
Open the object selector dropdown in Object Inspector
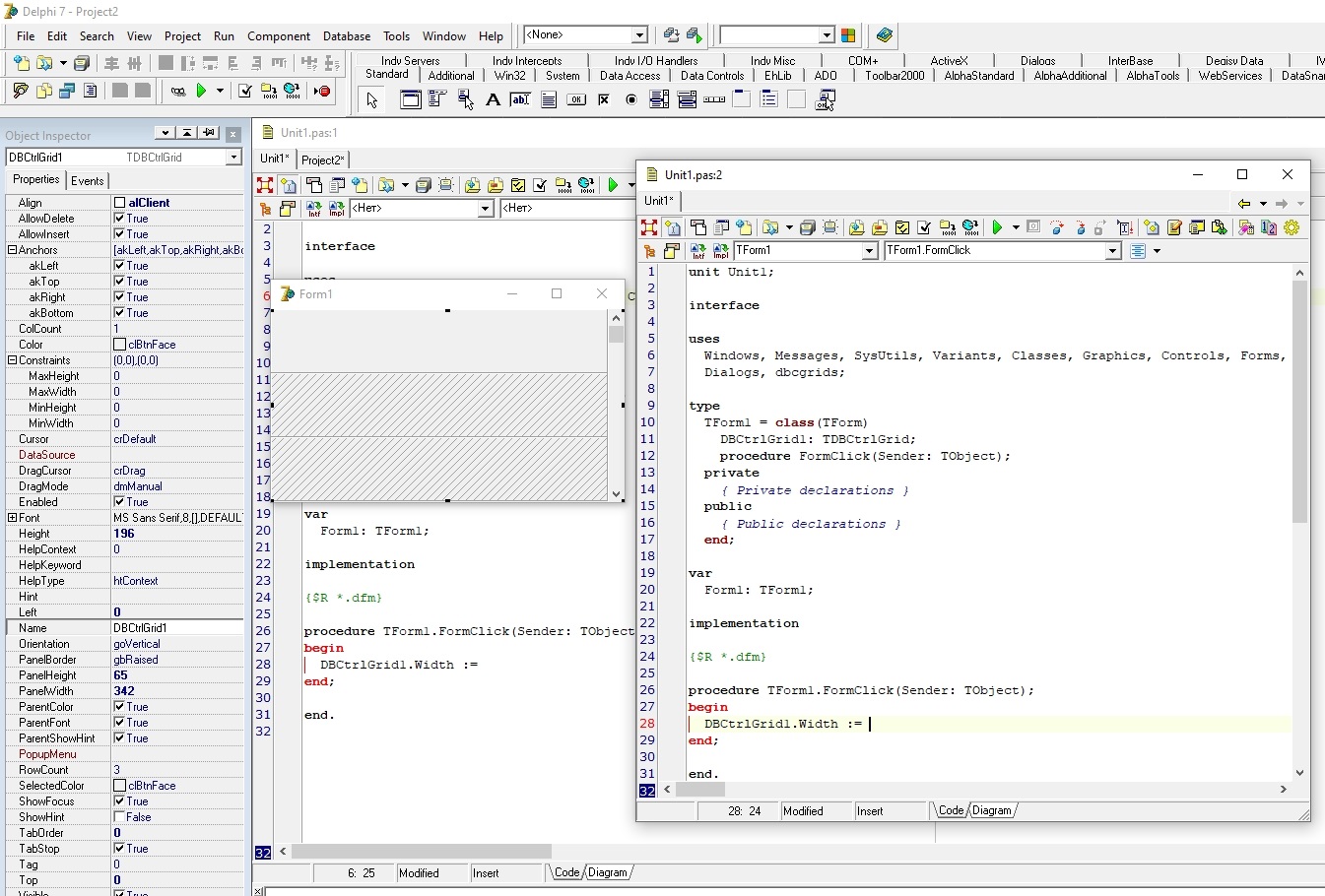(x=233, y=156)
